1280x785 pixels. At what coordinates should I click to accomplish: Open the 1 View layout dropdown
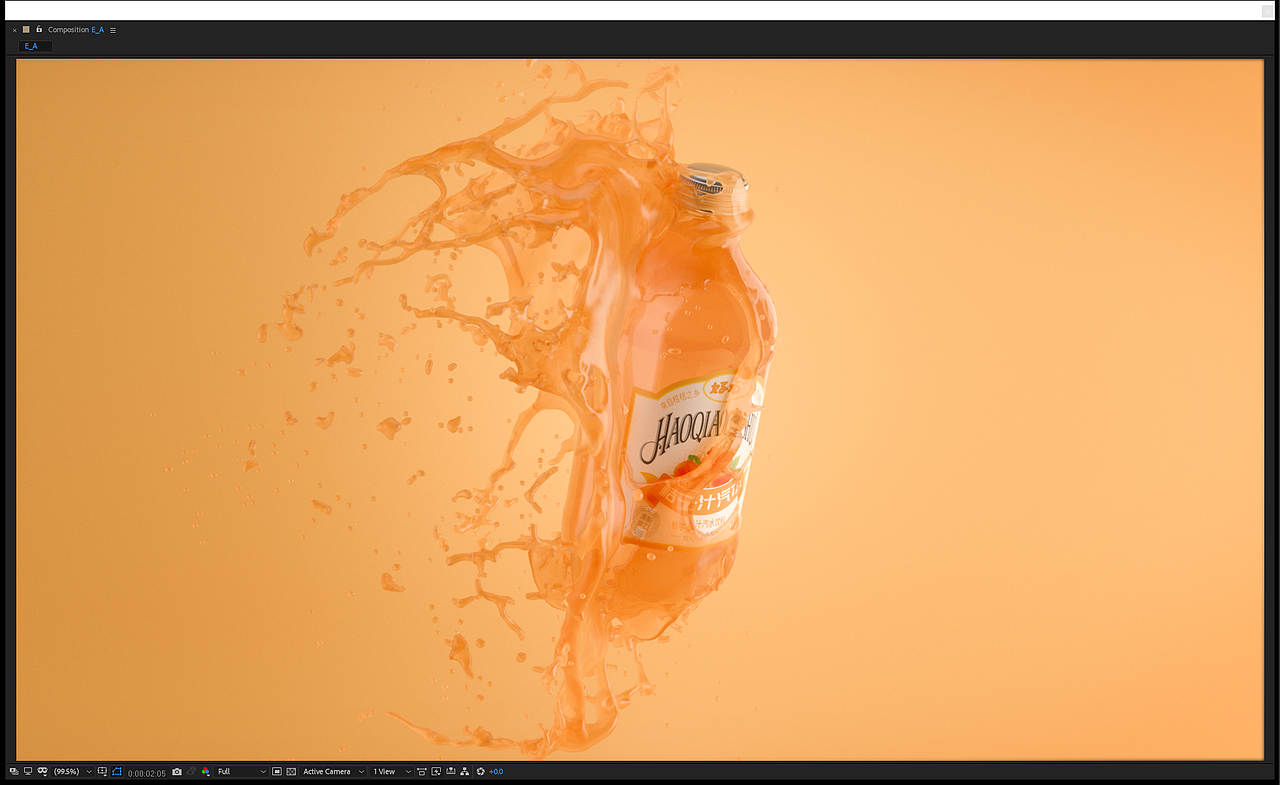pyautogui.click(x=393, y=771)
